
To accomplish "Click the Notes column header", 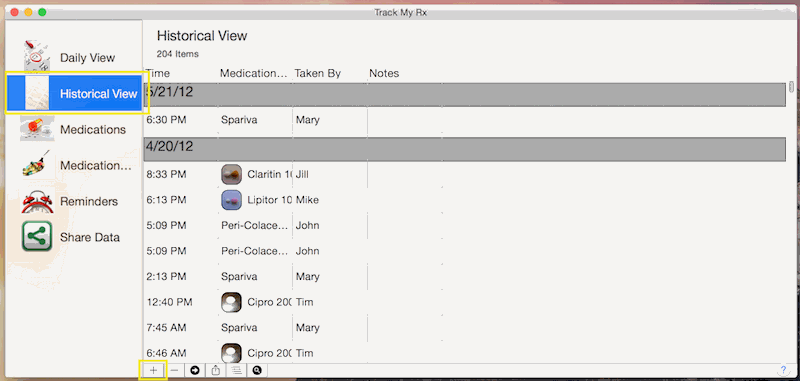I will [x=384, y=73].
